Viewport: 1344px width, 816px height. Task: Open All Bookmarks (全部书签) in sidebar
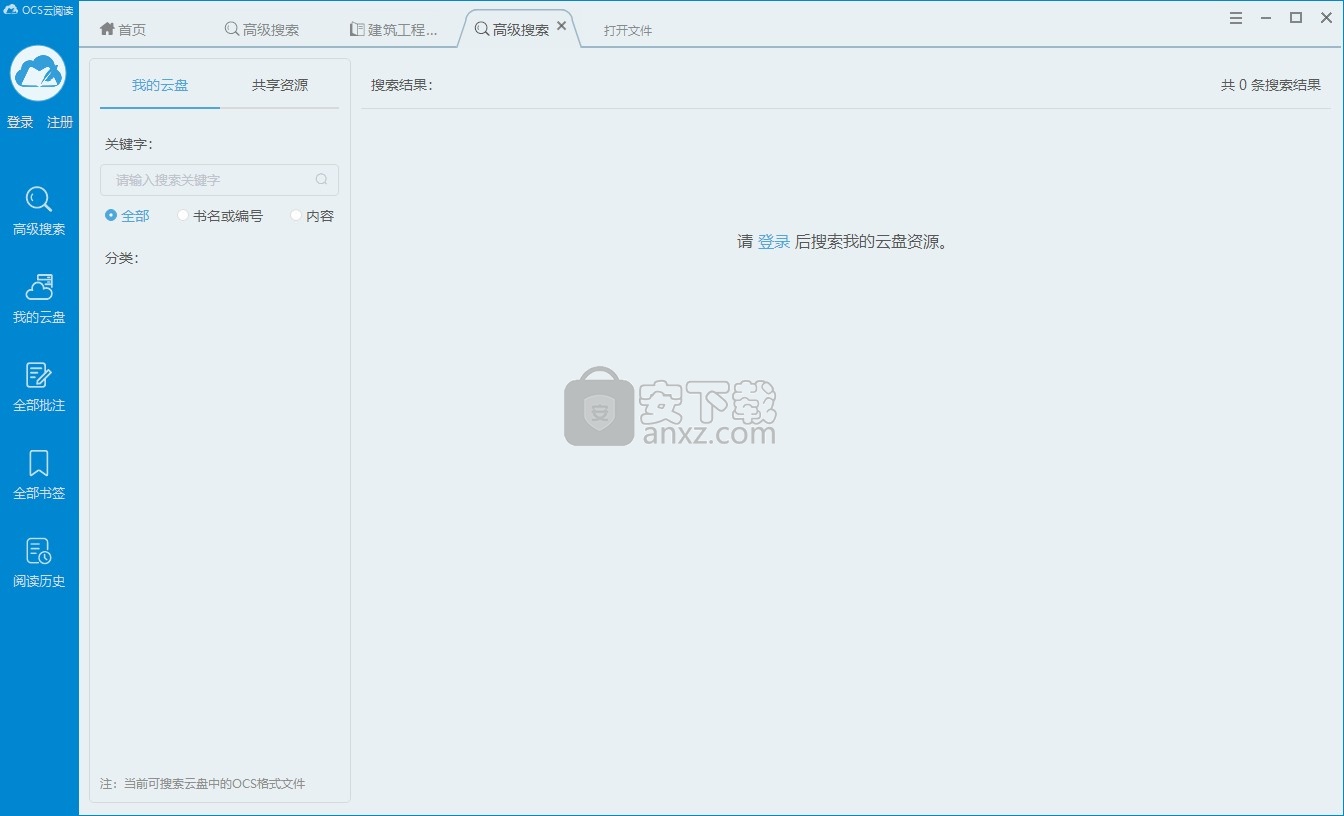click(39, 475)
